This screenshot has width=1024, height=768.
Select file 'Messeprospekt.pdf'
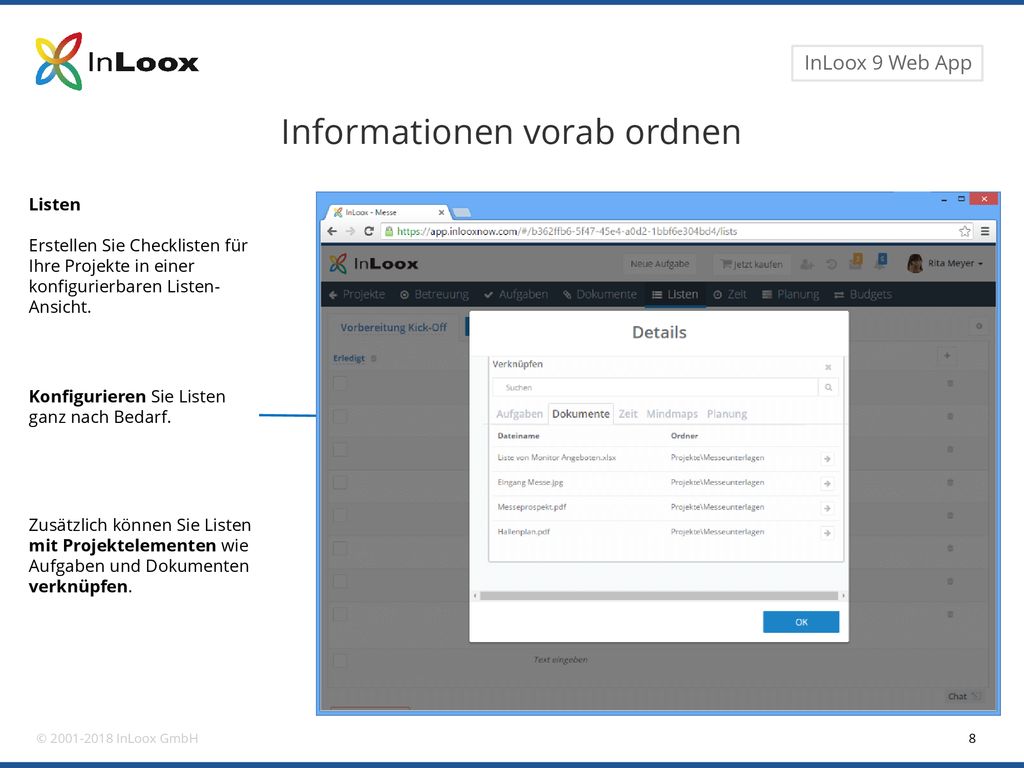coord(532,507)
